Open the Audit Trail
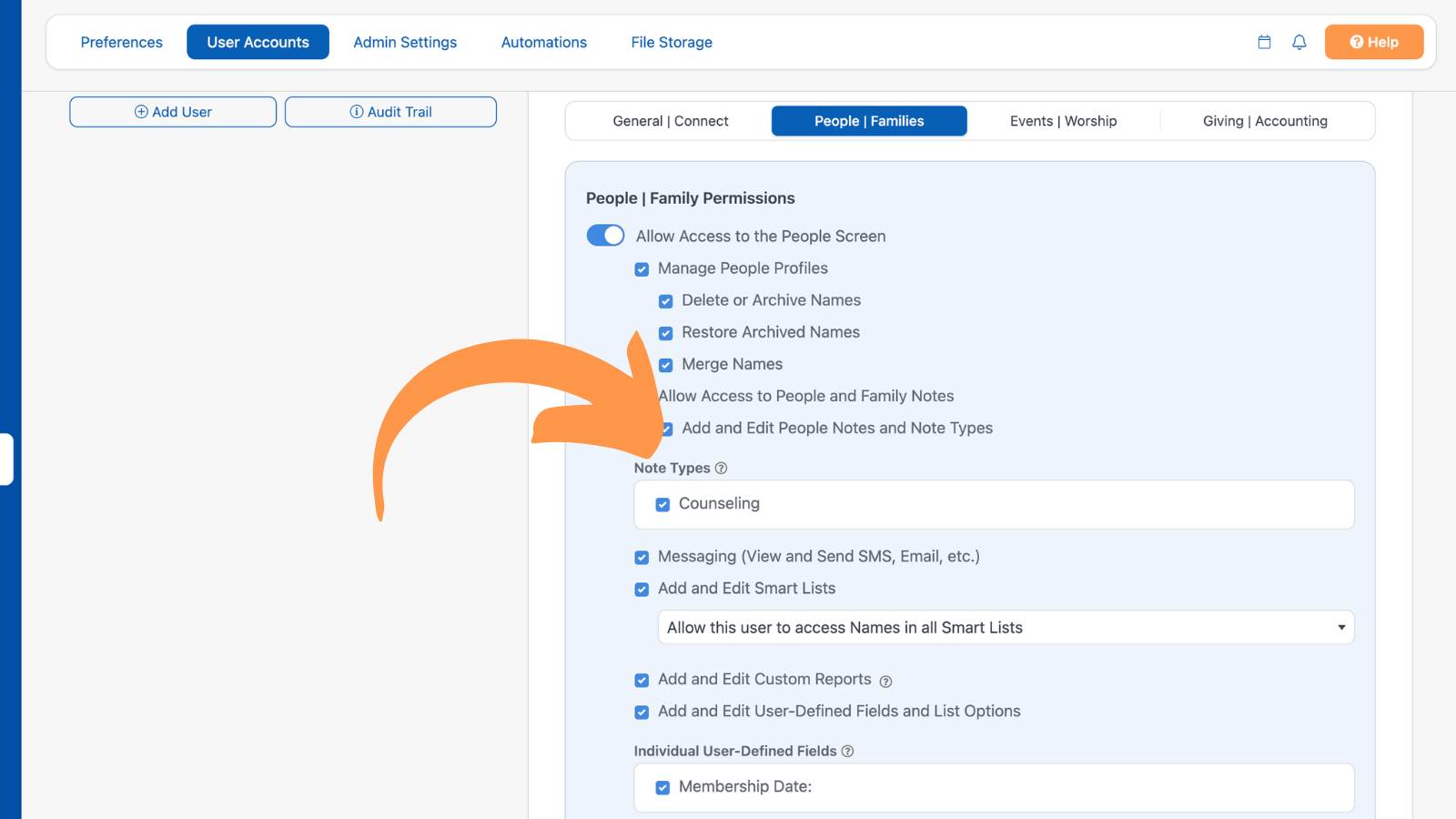1456x819 pixels. 390,112
